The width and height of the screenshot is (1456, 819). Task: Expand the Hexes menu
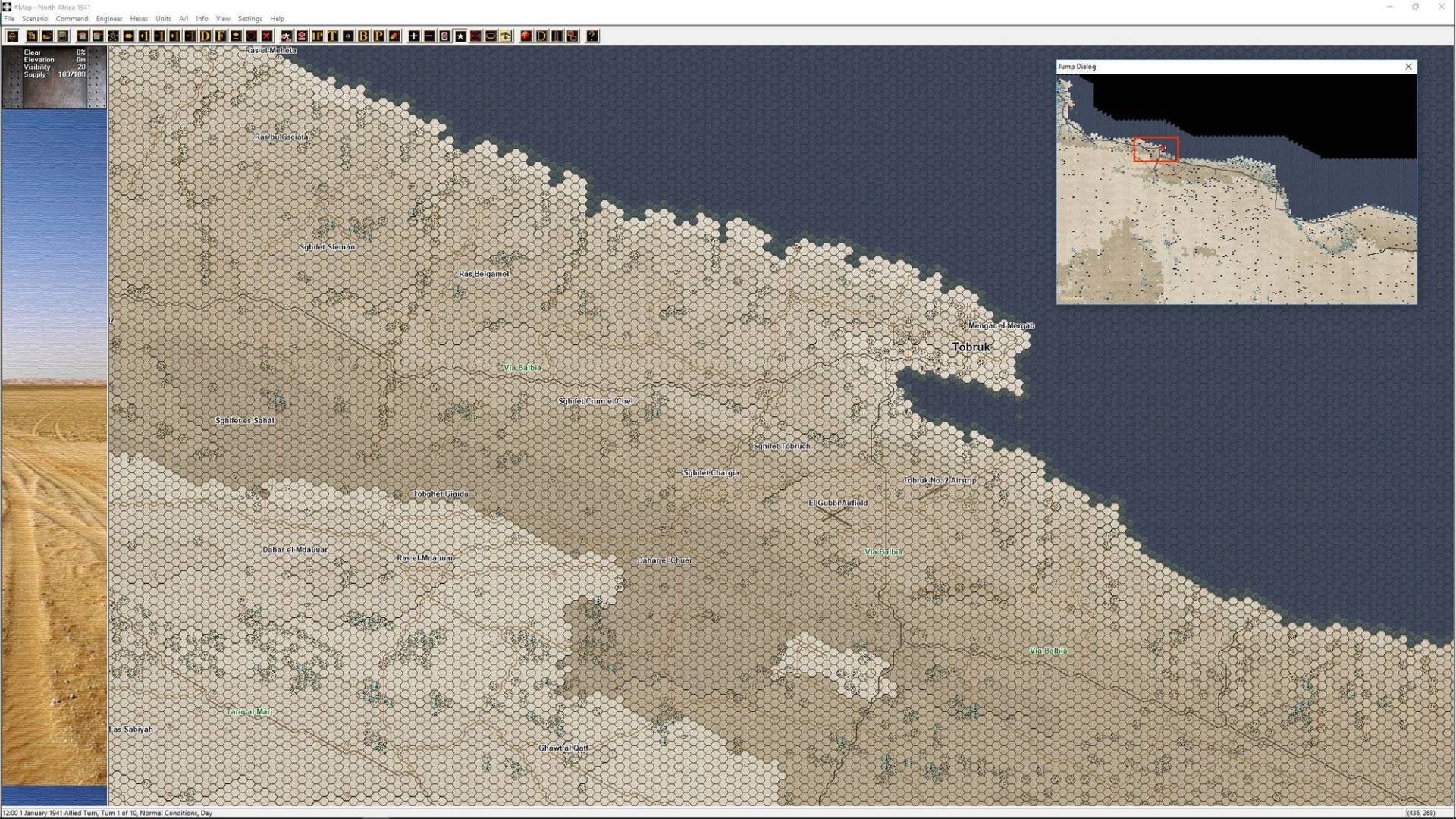(x=139, y=18)
